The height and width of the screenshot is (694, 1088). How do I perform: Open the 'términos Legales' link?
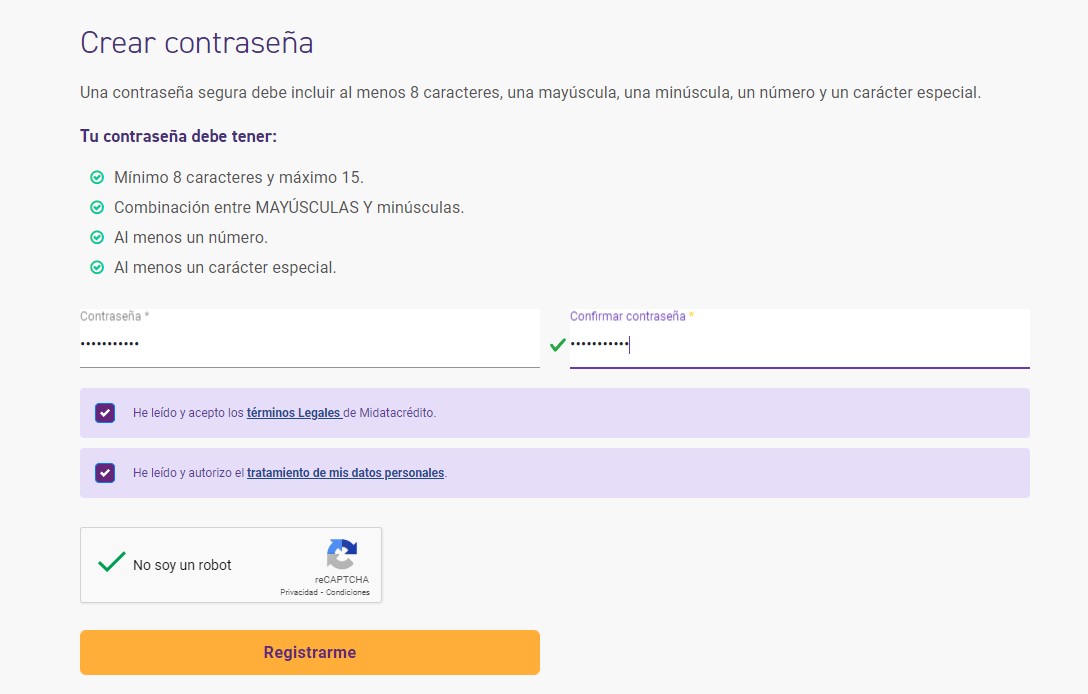pos(291,412)
